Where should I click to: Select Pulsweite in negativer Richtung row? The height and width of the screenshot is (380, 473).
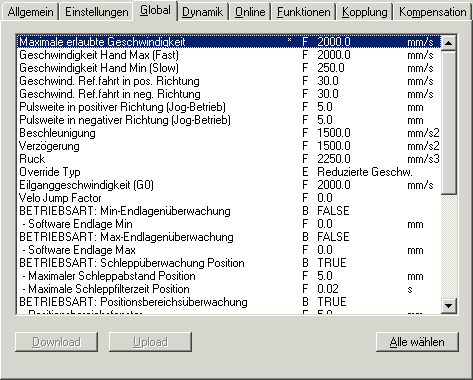pos(229,120)
